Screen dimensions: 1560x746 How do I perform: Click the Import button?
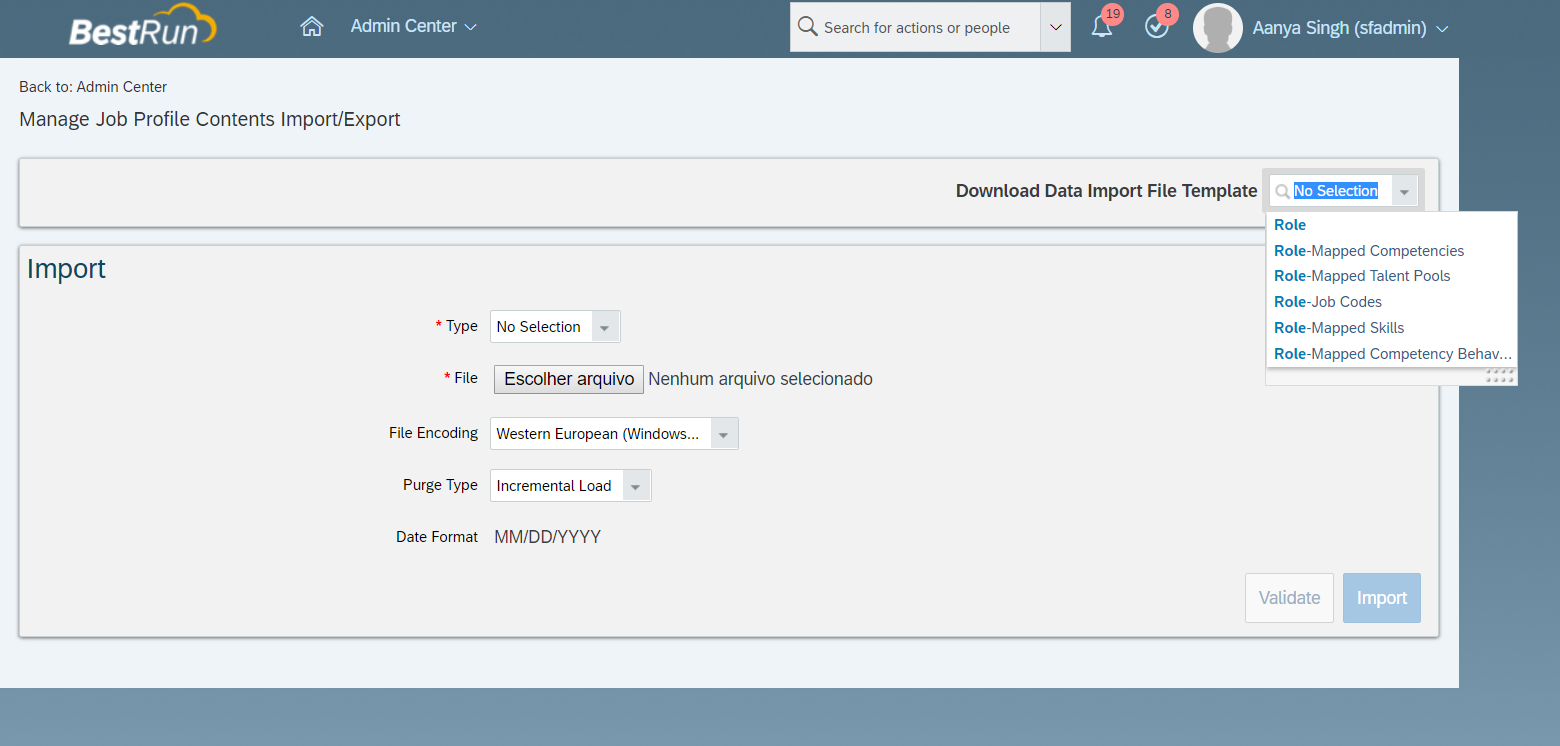pos(1382,598)
